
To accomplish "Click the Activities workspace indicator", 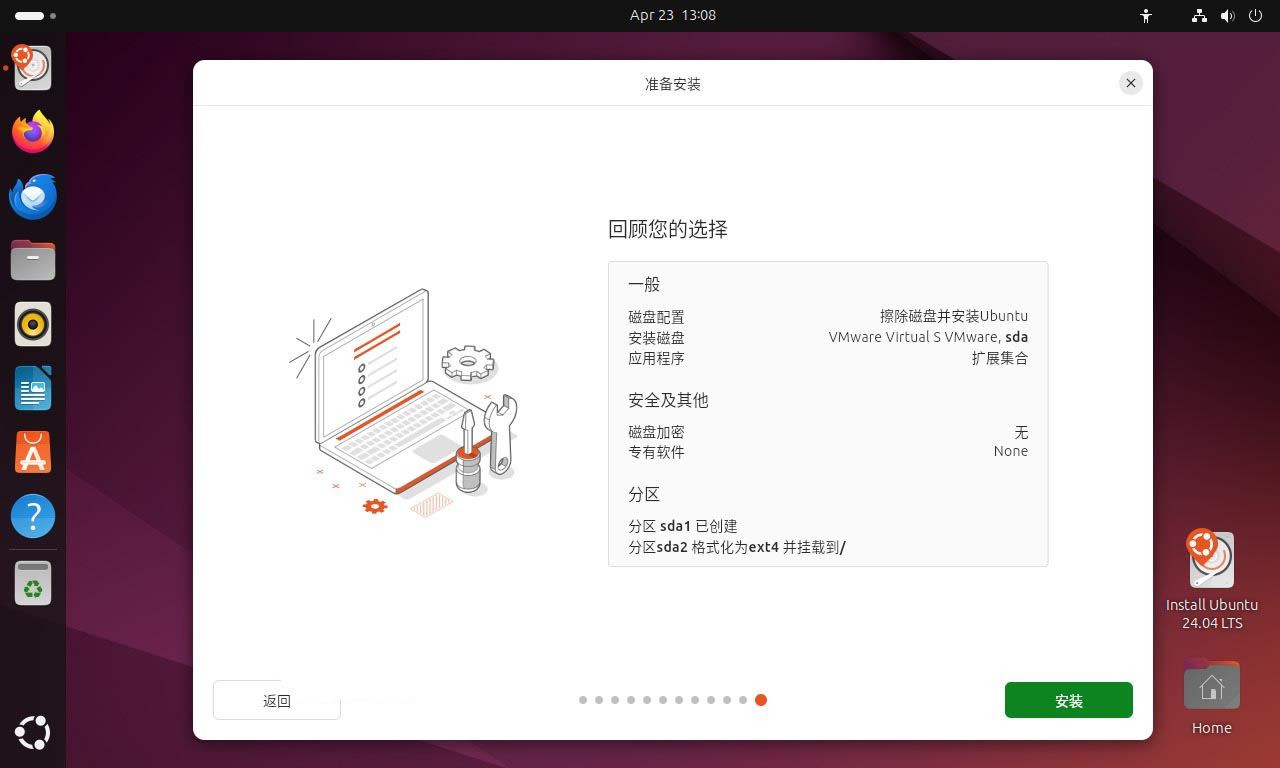I will [36, 16].
